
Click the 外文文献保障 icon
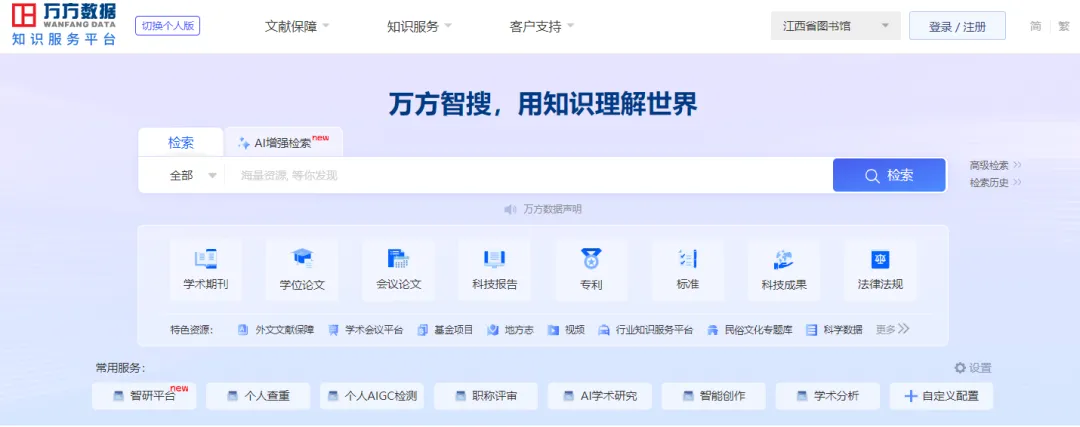[242, 330]
